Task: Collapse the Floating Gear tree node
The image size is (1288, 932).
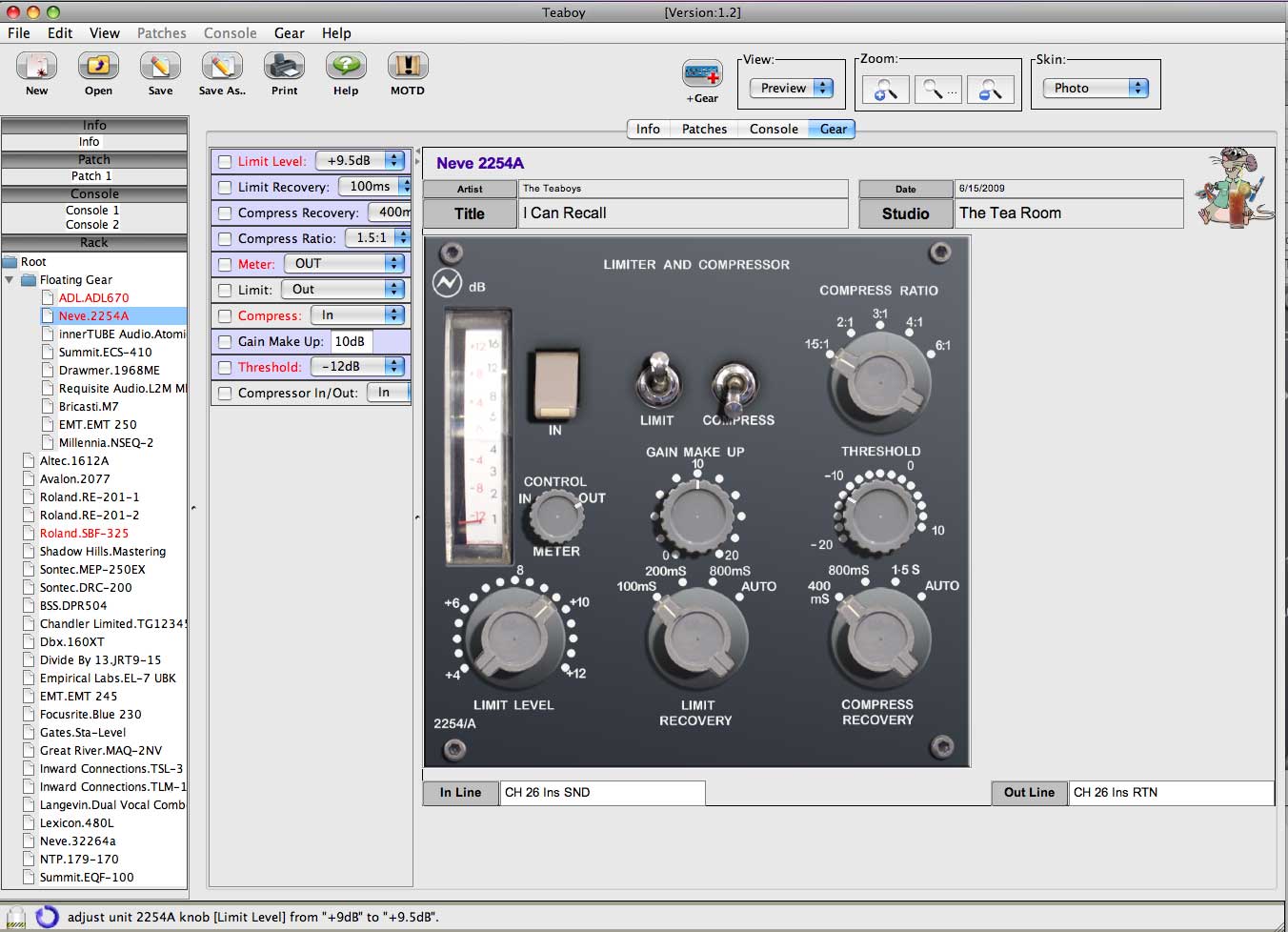Action: 10,280
